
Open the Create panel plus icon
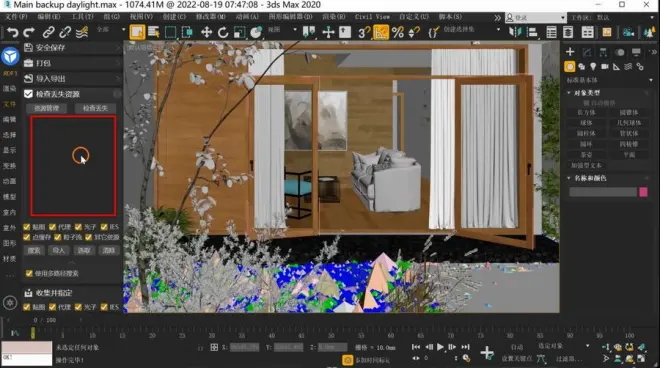click(570, 52)
